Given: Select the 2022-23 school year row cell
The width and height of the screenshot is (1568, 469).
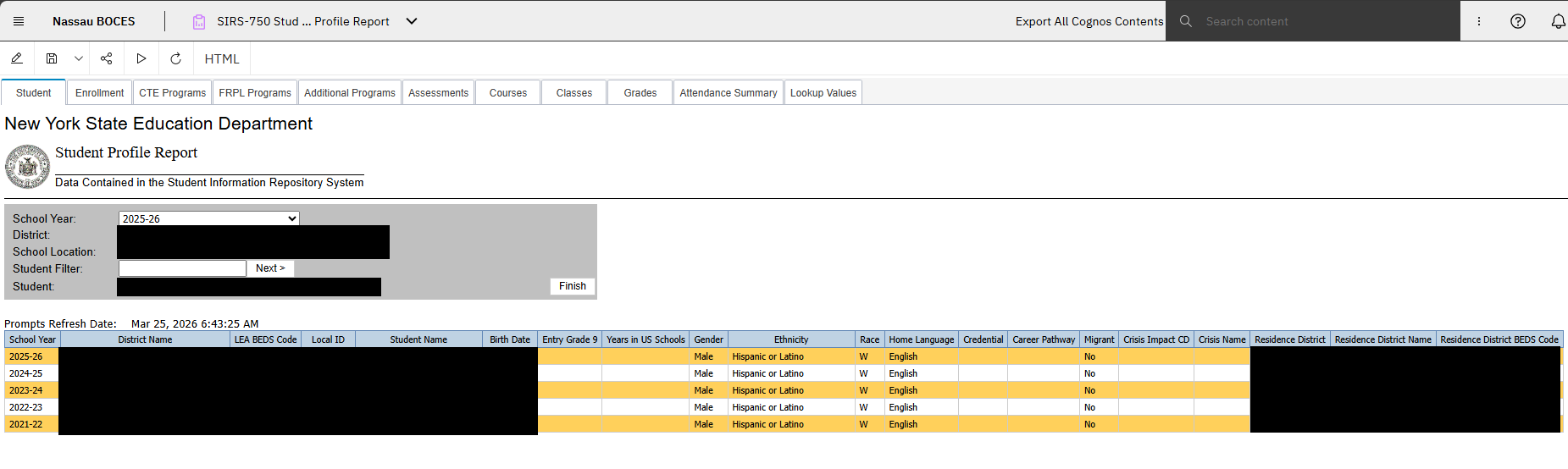Looking at the screenshot, I should [32, 407].
